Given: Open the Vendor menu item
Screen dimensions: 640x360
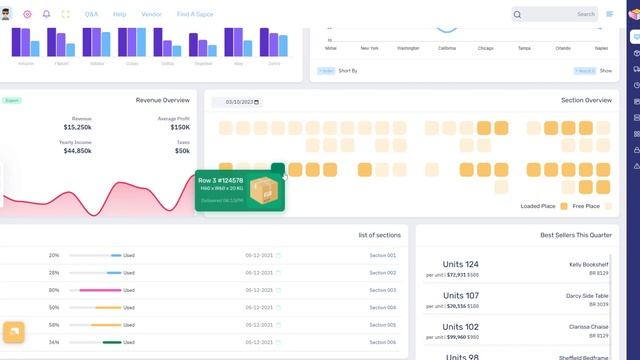Looking at the screenshot, I should pyautogui.click(x=151, y=14).
